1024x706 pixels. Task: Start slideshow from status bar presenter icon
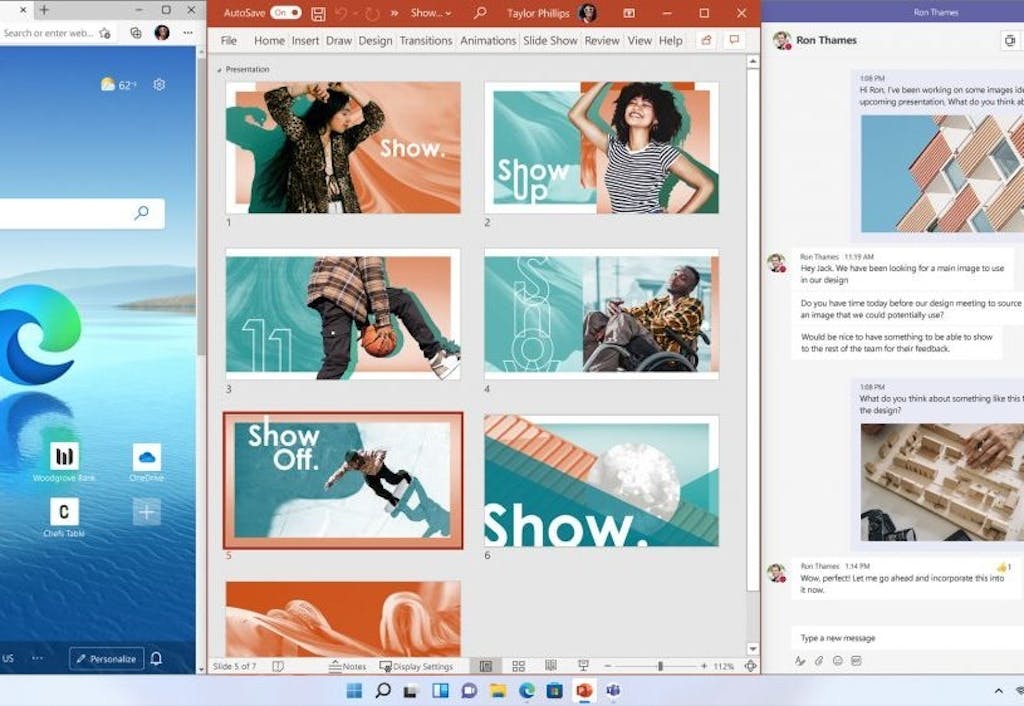582,666
